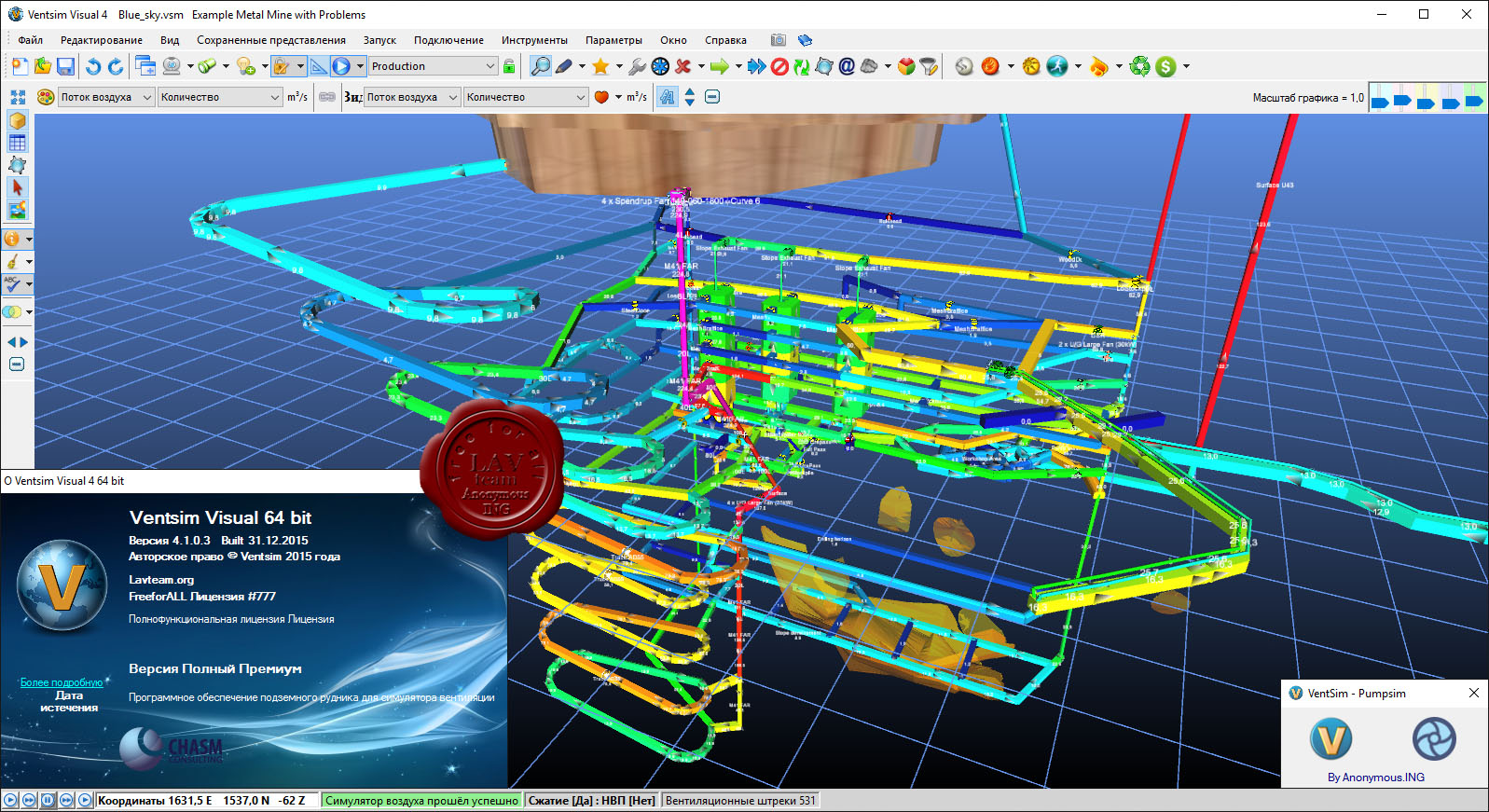Redo the last action
Screen dimensions: 1489x812
pos(116,66)
